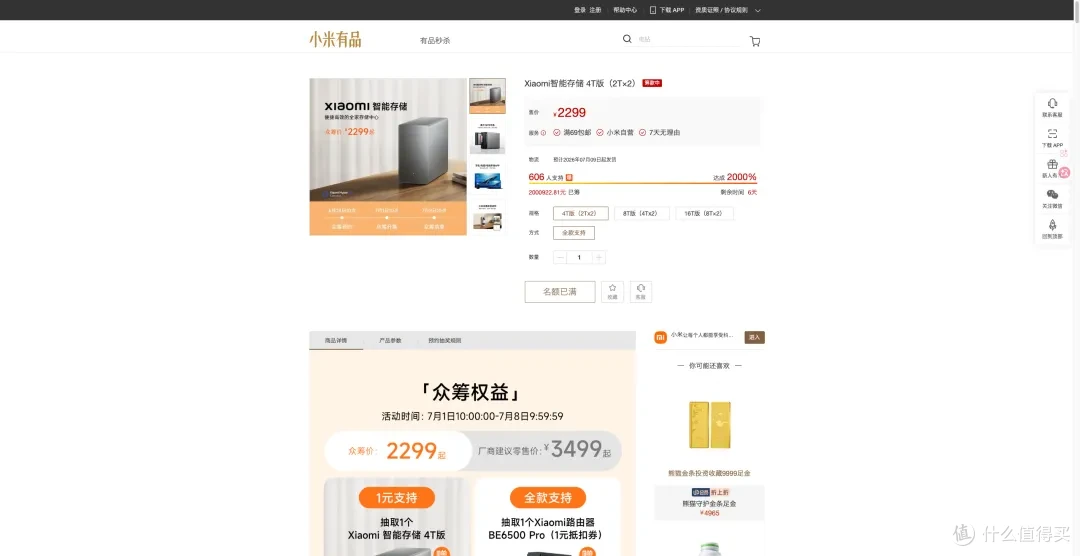The width and height of the screenshot is (1080, 556).
Task: Click the crowdfunding progress bar
Action: (x=642, y=184)
